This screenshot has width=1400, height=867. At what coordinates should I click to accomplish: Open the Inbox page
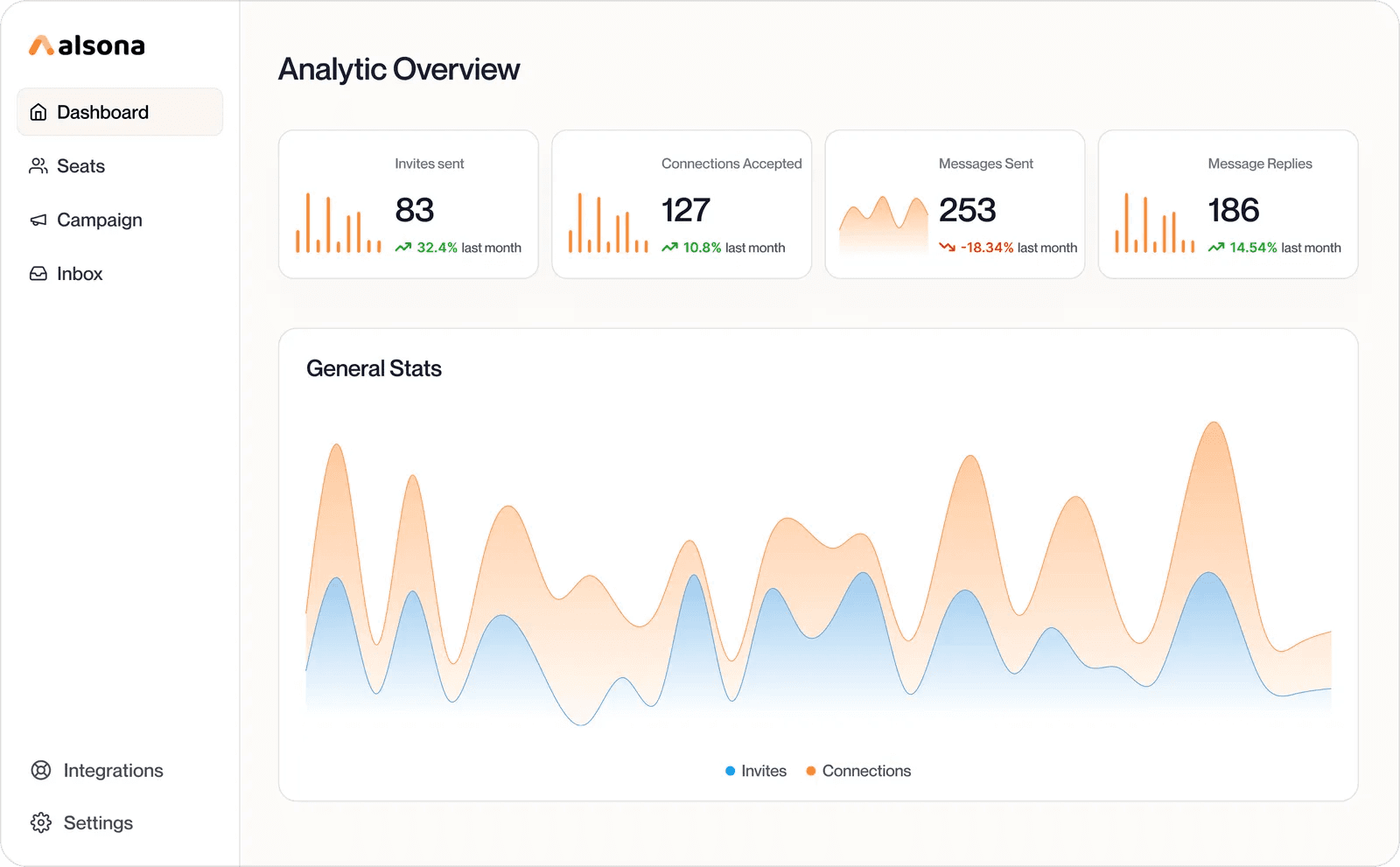click(x=80, y=274)
